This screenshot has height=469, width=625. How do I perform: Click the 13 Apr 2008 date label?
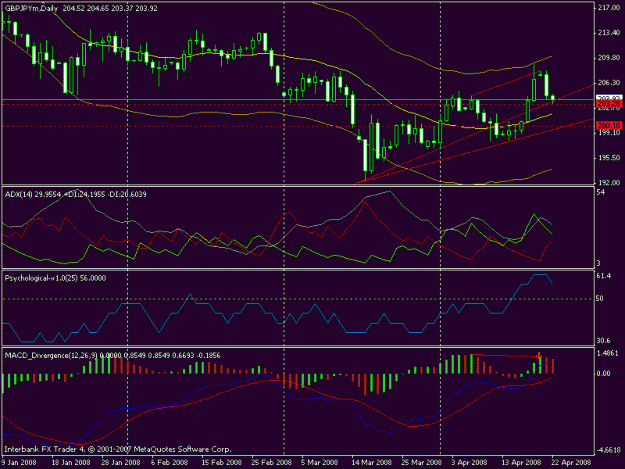[x=521, y=462]
